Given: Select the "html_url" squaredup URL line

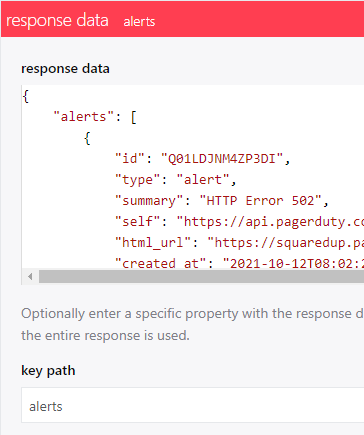Looking at the screenshot, I should click(x=239, y=243).
